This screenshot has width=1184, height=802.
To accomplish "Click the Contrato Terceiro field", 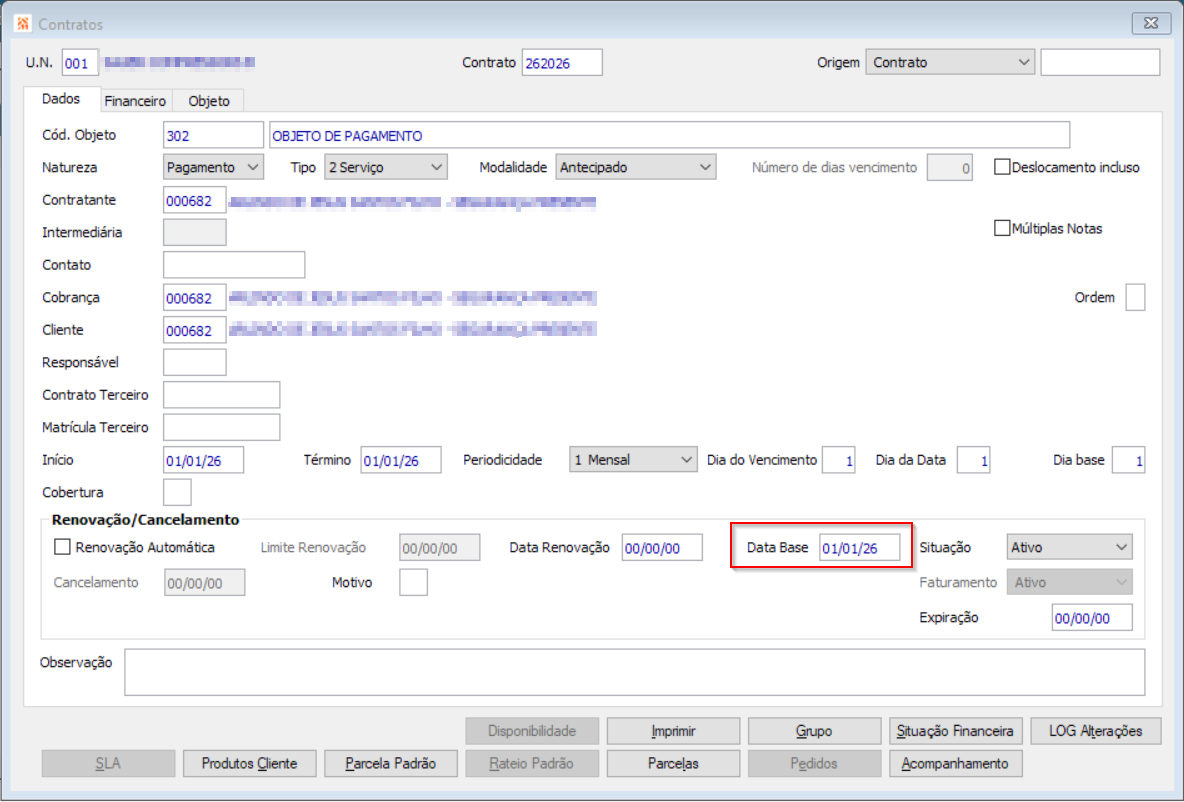I will (222, 395).
